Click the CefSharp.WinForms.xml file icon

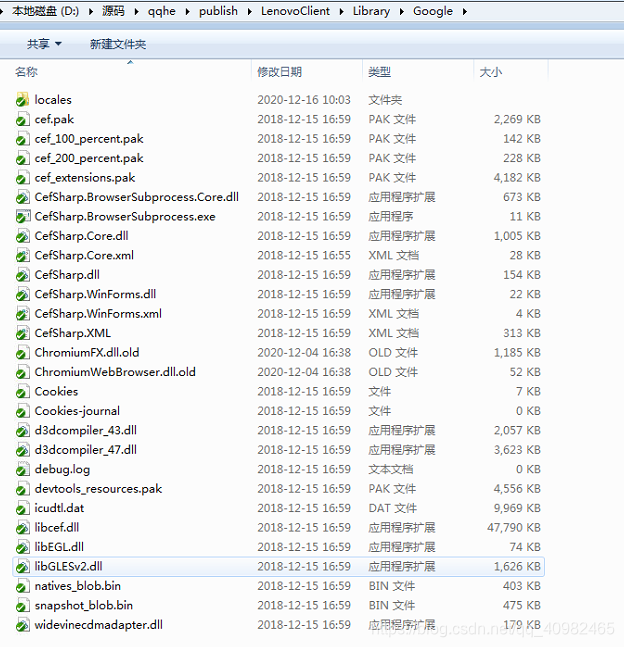coord(23,314)
